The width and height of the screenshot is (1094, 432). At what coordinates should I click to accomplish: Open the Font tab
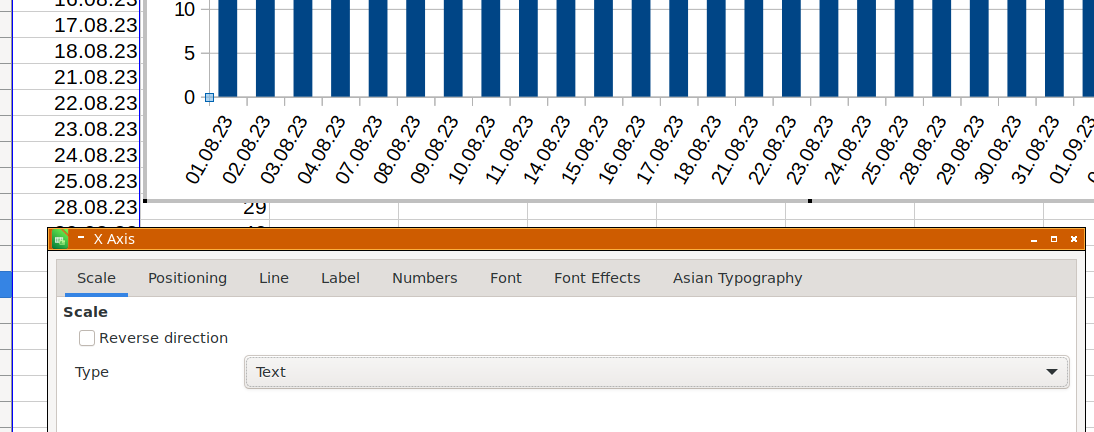[505, 278]
